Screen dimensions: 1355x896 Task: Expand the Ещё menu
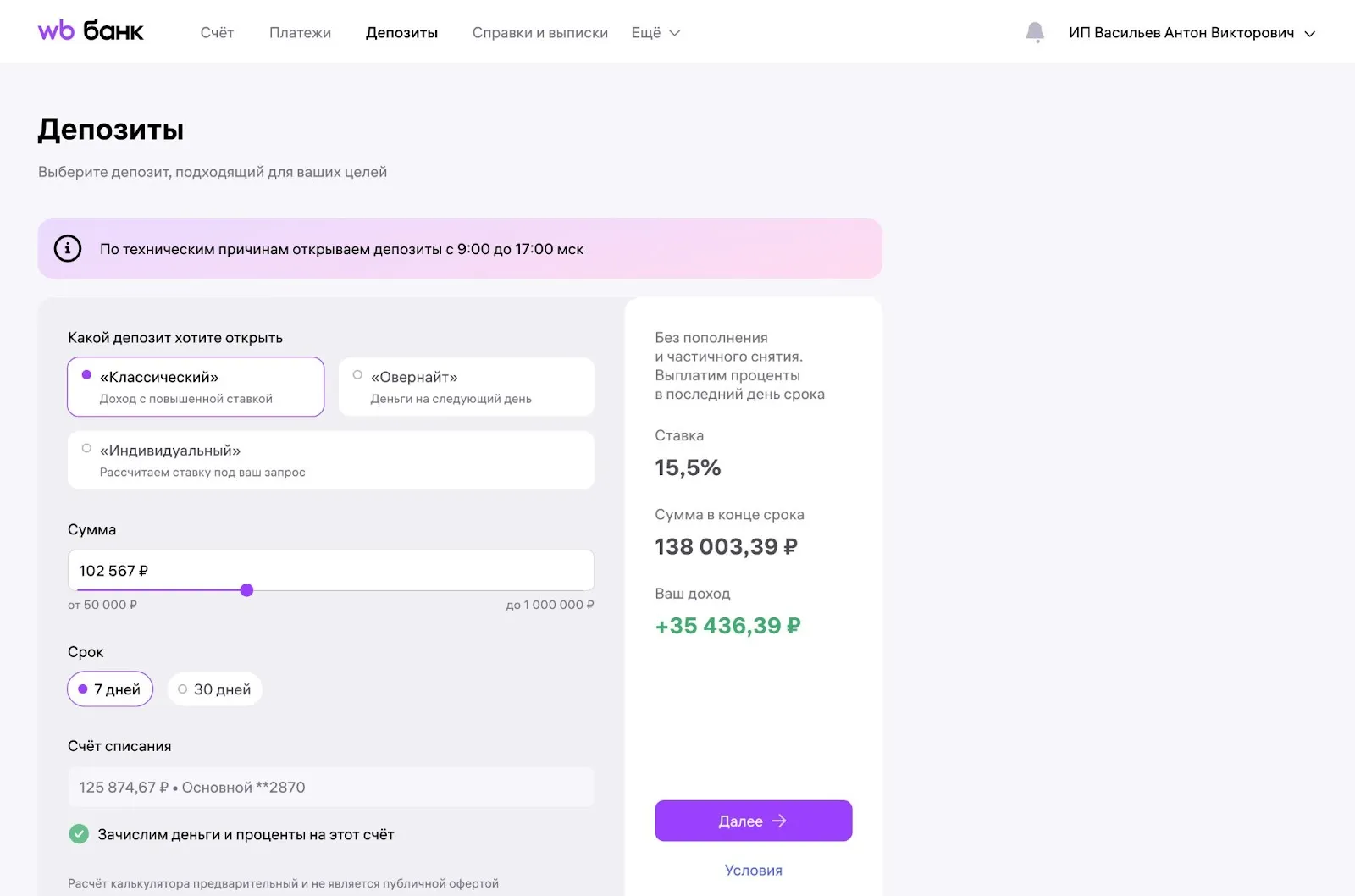tap(655, 33)
